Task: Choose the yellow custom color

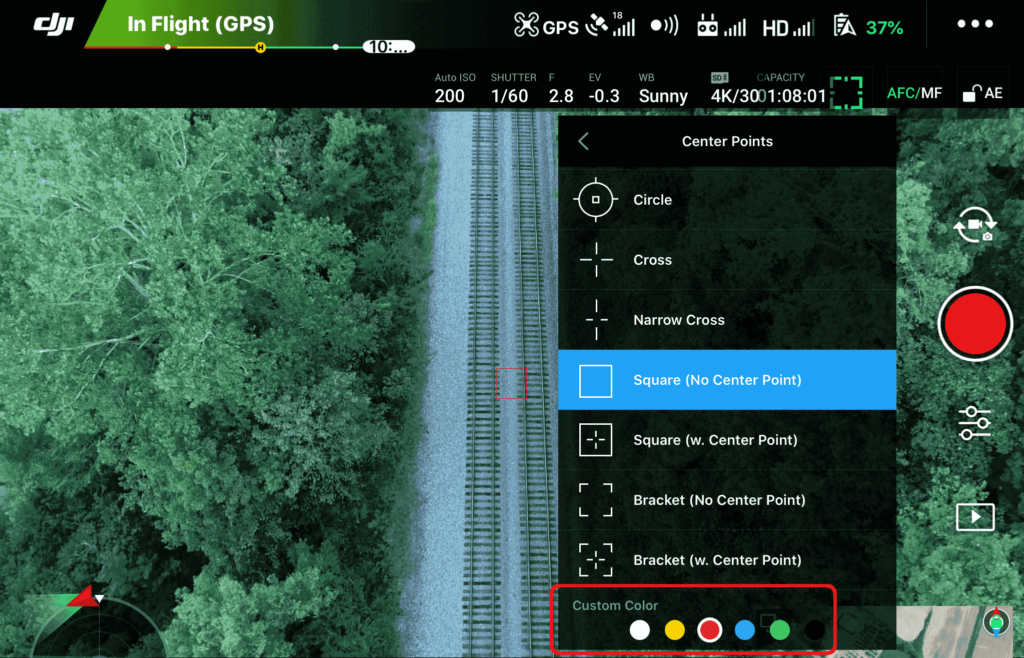Action: 675,630
